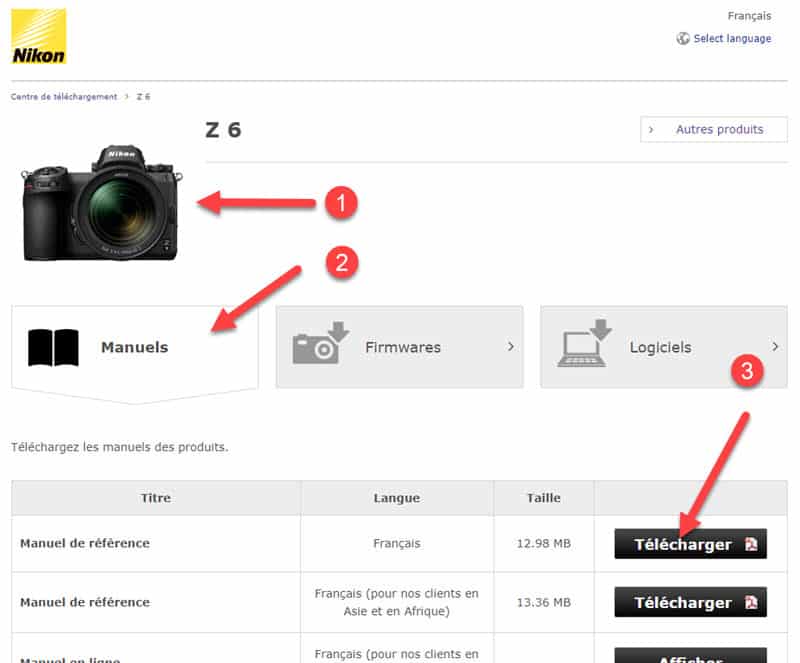Click PDF icon on the 12.98 MB Télécharger
Image resolution: width=800 pixels, height=663 pixels.
(751, 544)
